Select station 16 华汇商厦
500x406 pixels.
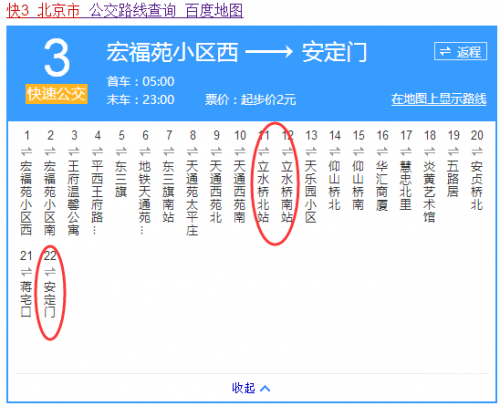coord(382,185)
